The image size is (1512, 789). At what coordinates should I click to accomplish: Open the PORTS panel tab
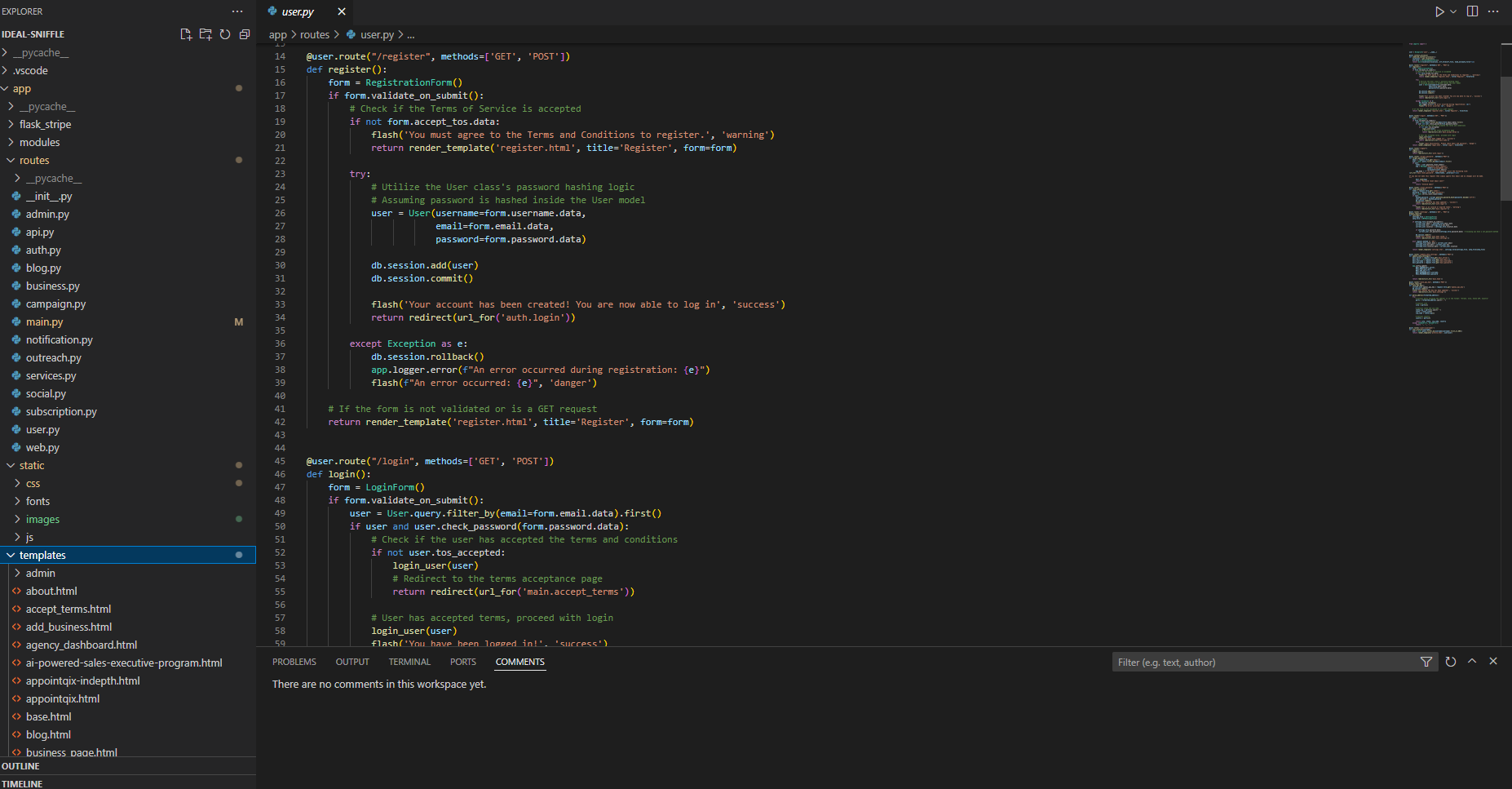point(463,662)
